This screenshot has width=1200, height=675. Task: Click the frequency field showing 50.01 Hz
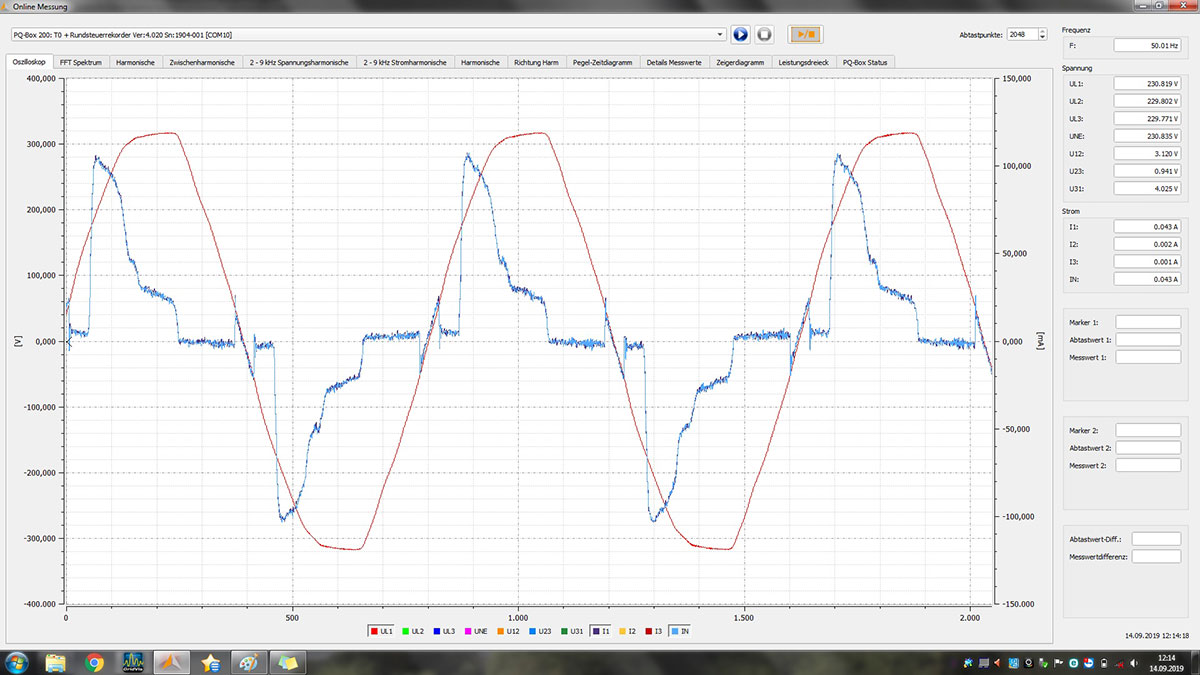tap(1148, 45)
